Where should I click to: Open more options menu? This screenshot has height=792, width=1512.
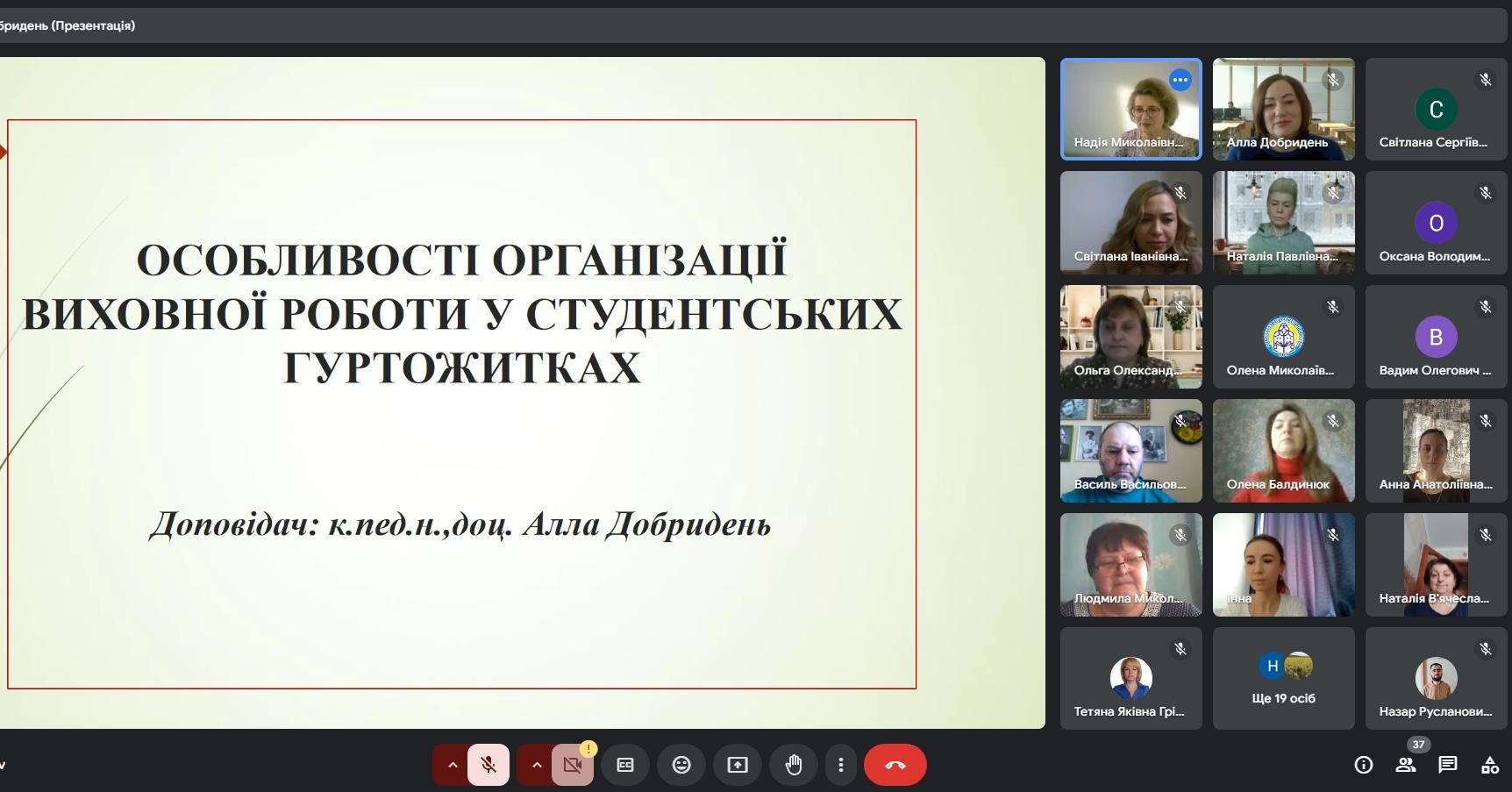(x=840, y=765)
